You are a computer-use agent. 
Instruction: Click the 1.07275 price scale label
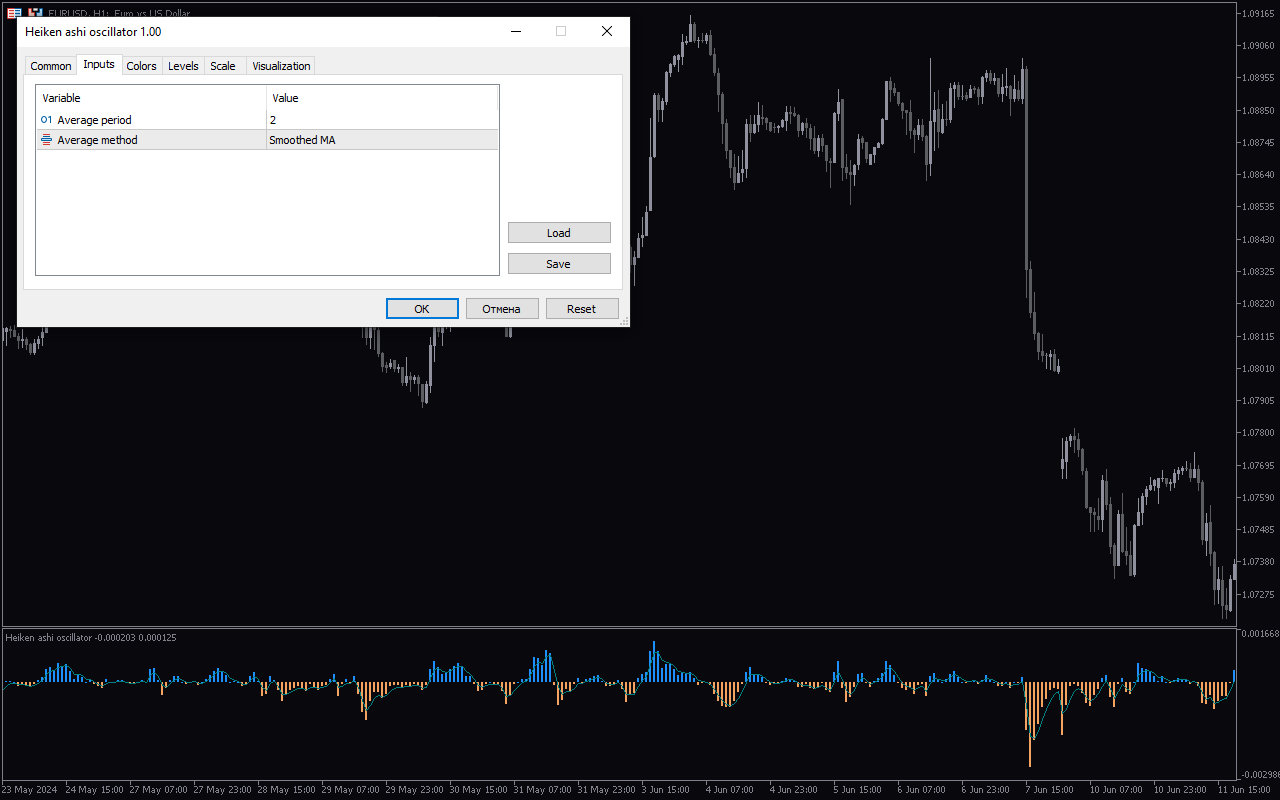(1257, 594)
